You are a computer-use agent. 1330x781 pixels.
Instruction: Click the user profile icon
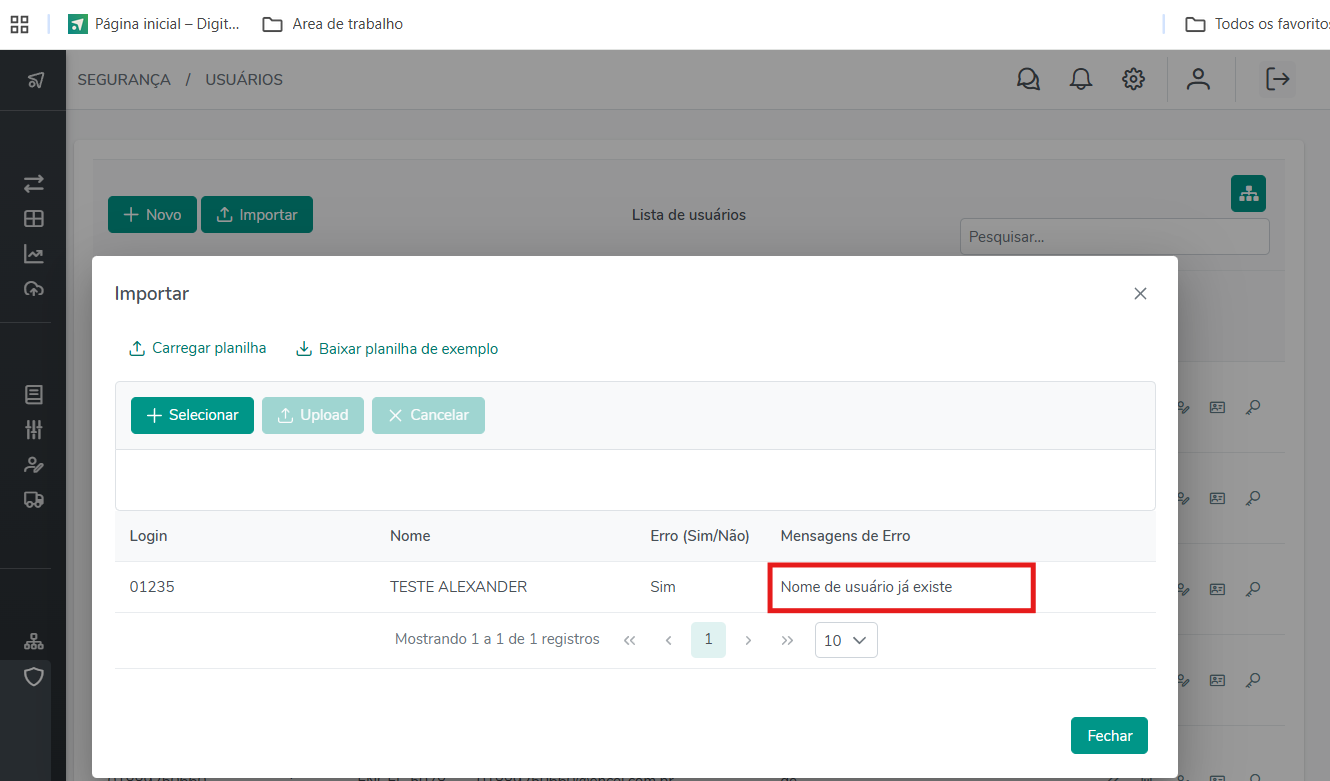click(x=1198, y=79)
